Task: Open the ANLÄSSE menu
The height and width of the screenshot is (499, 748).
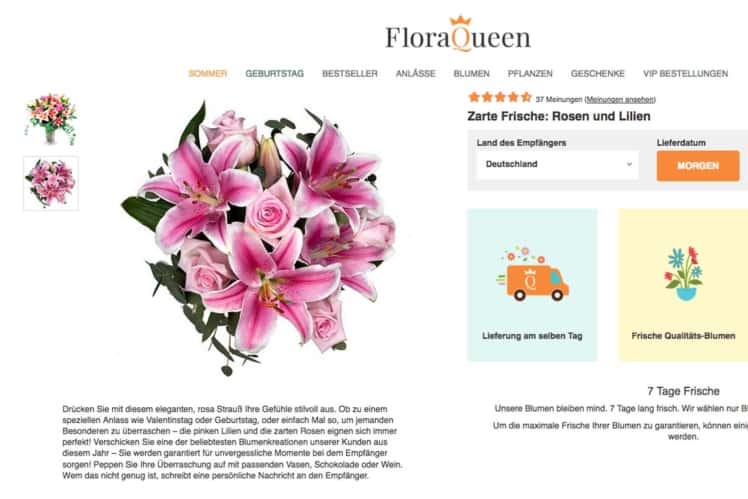Action: (416, 73)
